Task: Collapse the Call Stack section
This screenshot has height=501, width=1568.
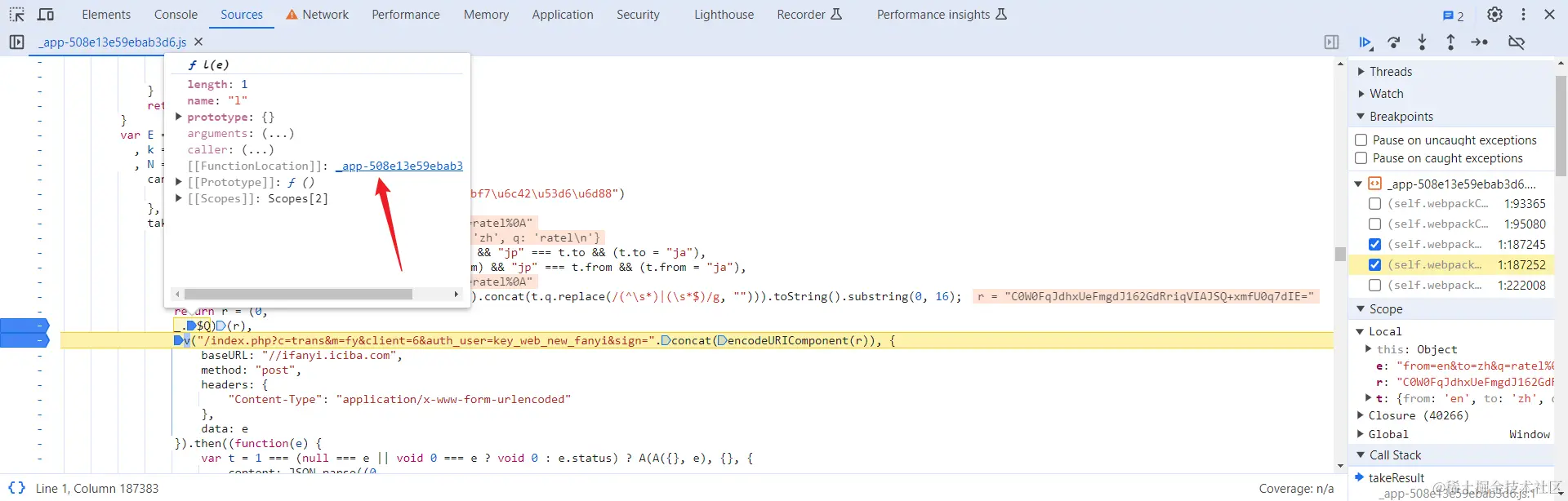Action: click(1361, 455)
